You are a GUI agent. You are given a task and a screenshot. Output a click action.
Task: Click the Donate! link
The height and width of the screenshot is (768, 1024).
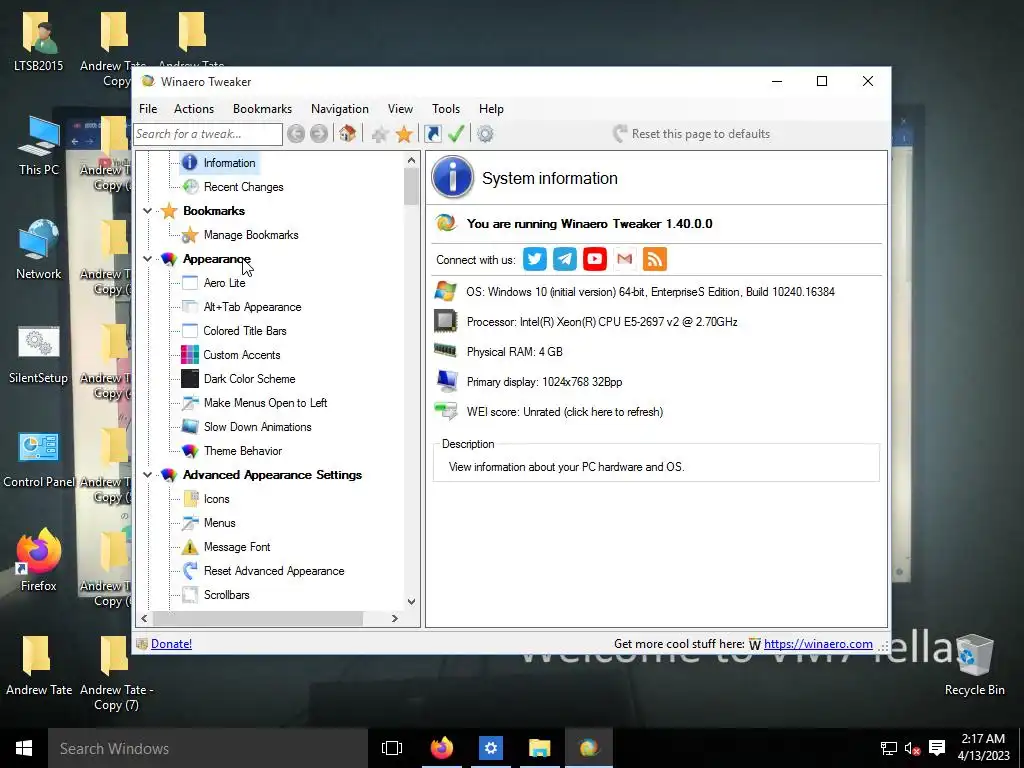pyautogui.click(x=171, y=644)
